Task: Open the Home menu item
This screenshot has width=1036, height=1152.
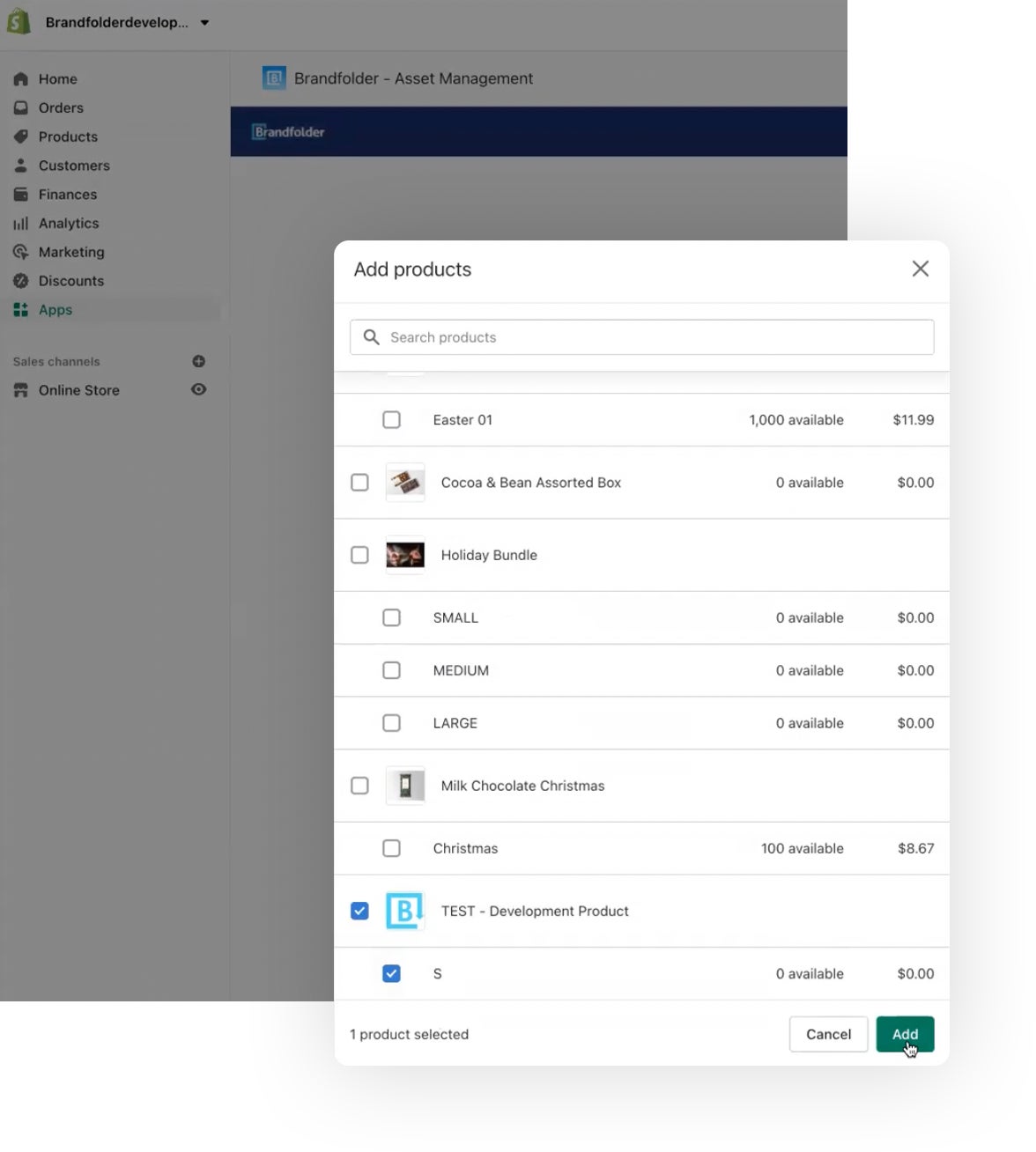Action: (x=58, y=79)
